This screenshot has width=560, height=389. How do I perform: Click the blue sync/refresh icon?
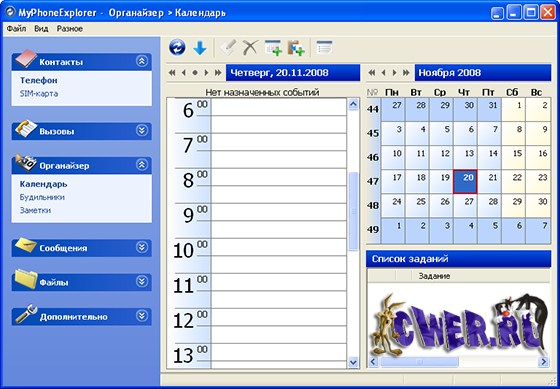point(177,48)
